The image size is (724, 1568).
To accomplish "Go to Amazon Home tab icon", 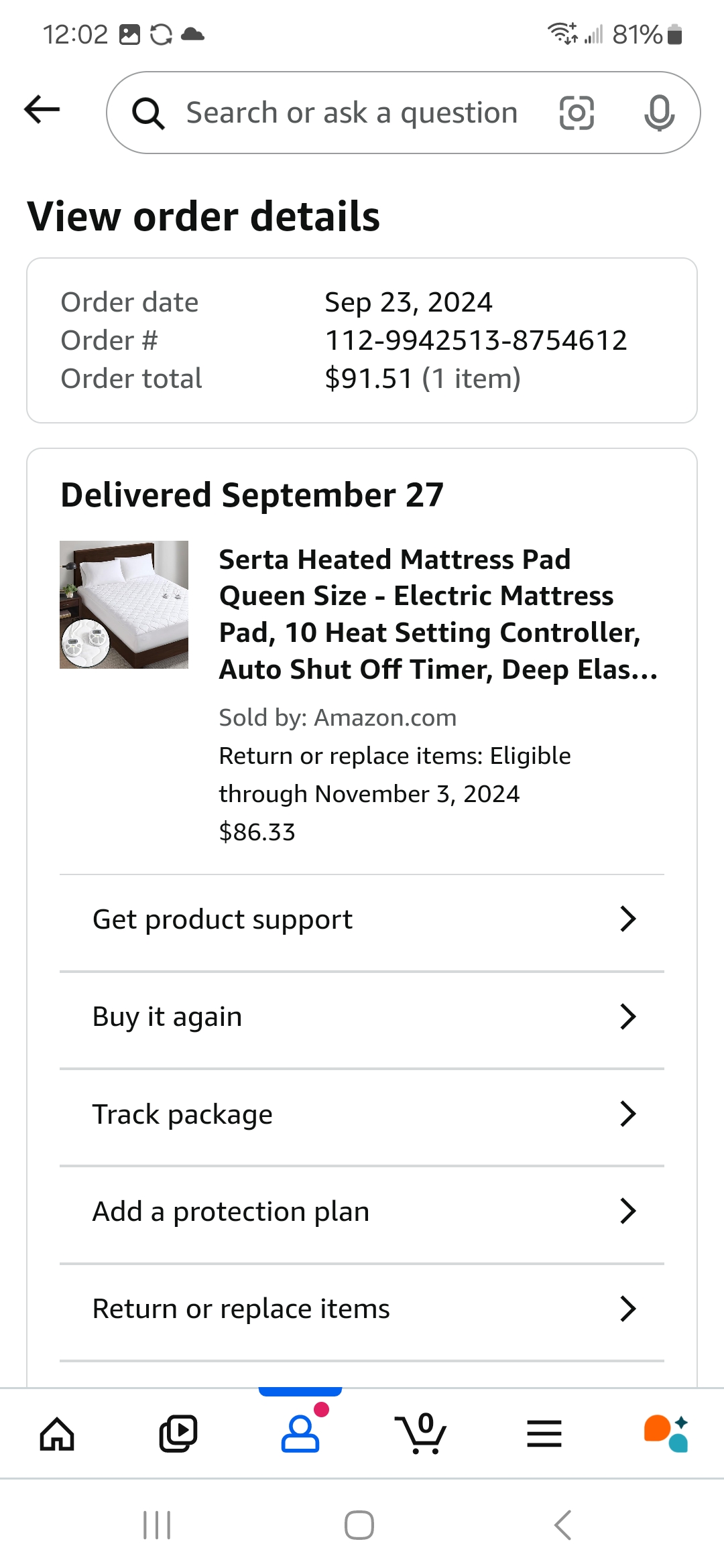I will [57, 1435].
